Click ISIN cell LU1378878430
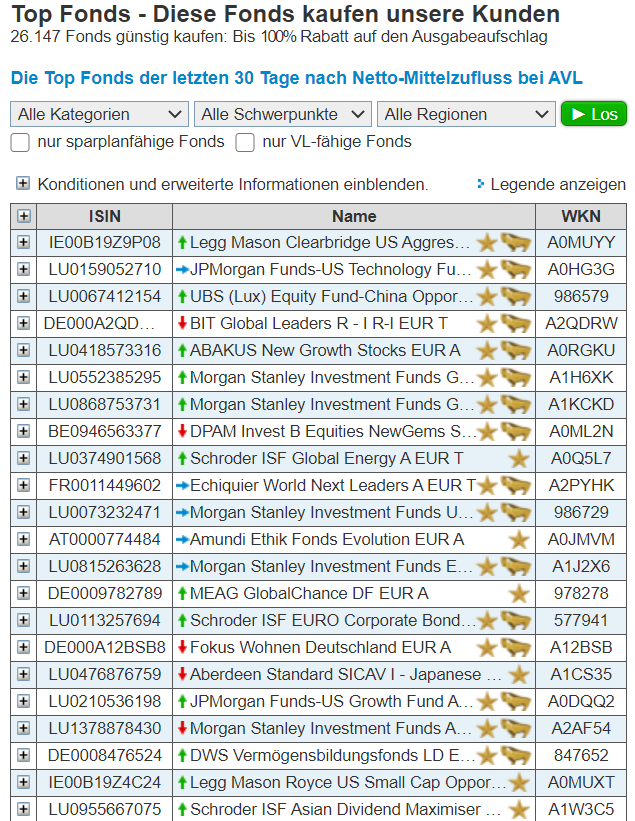 point(105,728)
